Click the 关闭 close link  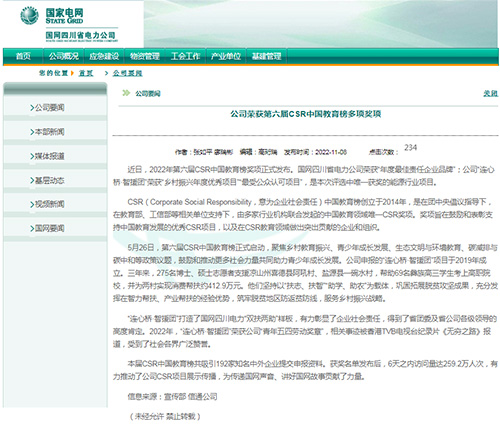point(490,94)
